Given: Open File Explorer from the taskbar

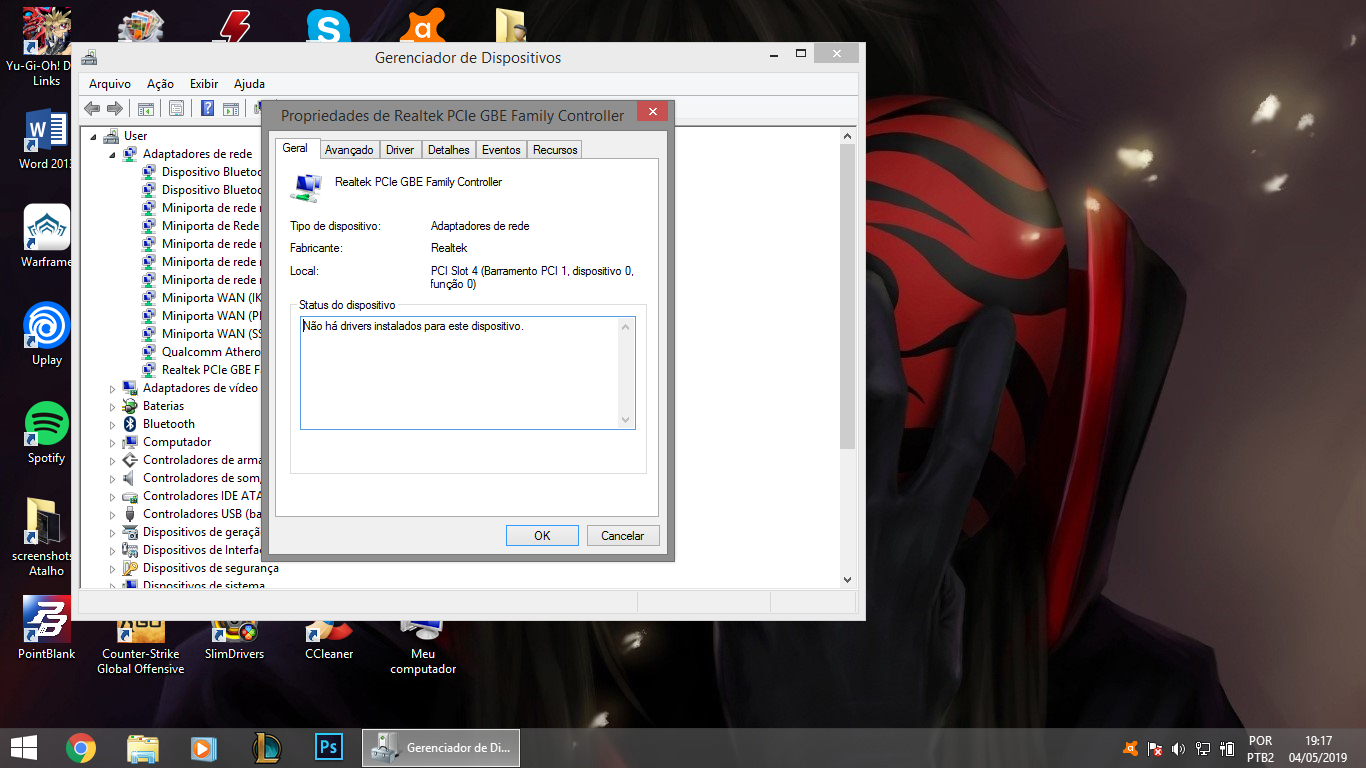Looking at the screenshot, I should (143, 748).
